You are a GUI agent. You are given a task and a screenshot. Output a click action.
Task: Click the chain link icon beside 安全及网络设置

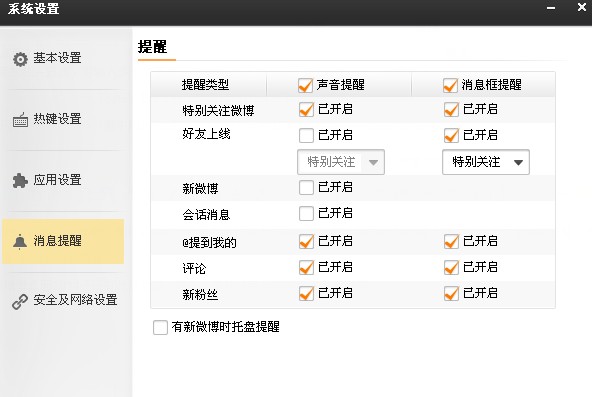20,302
